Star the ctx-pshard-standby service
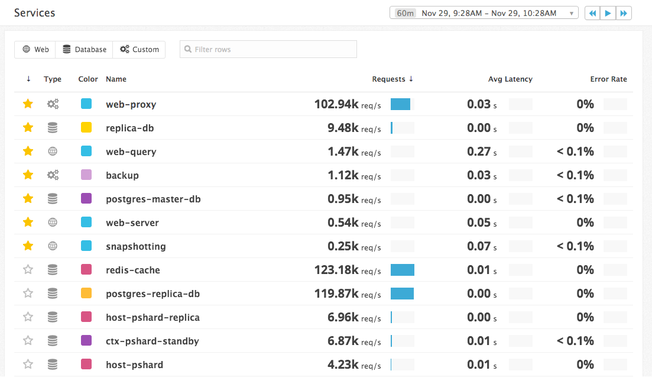 click(x=28, y=340)
